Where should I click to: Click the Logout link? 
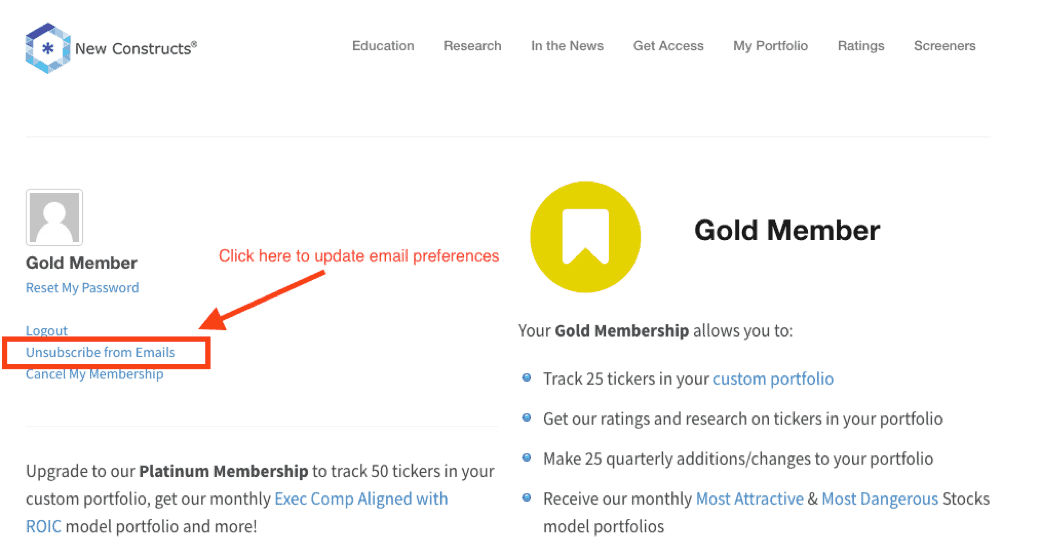46,330
